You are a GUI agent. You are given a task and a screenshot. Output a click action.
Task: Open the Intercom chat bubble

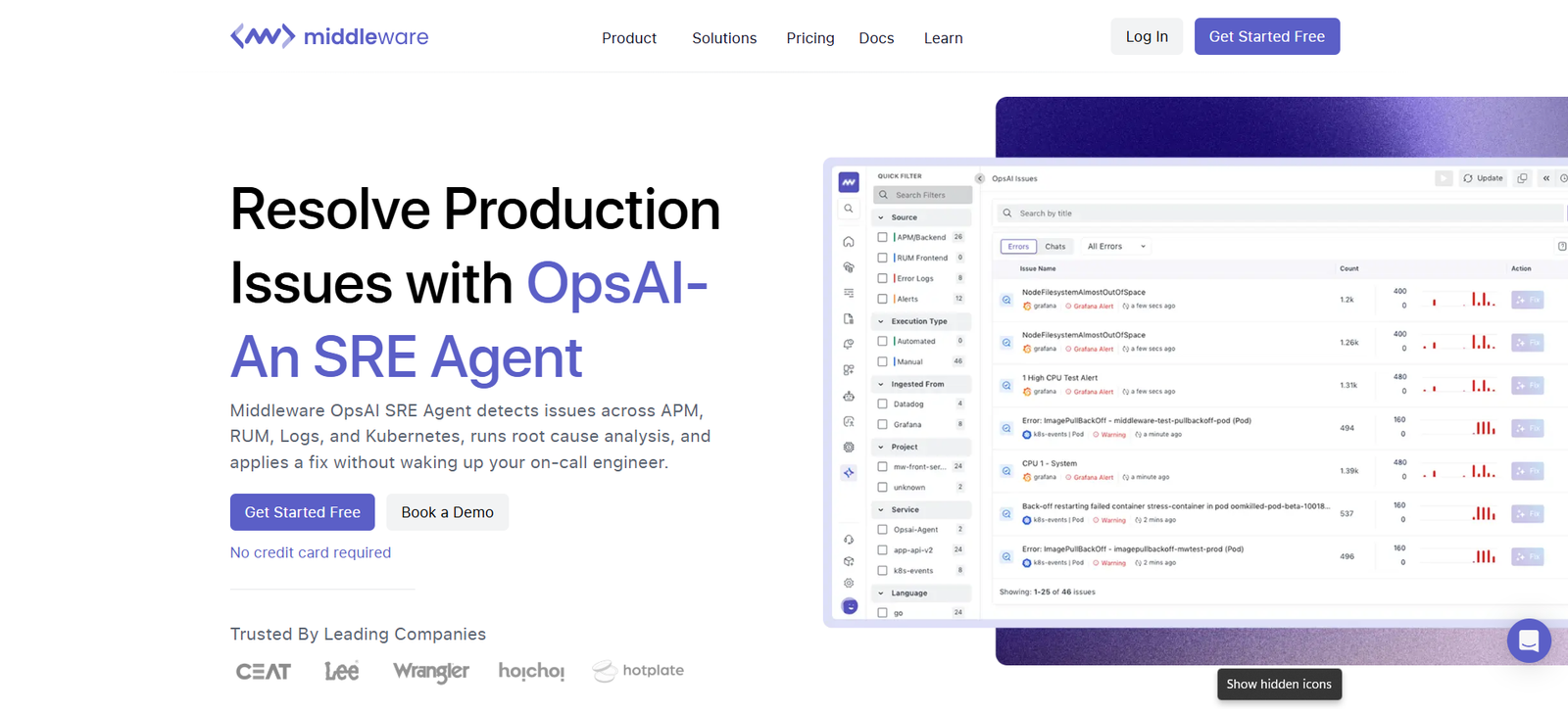click(x=1529, y=641)
